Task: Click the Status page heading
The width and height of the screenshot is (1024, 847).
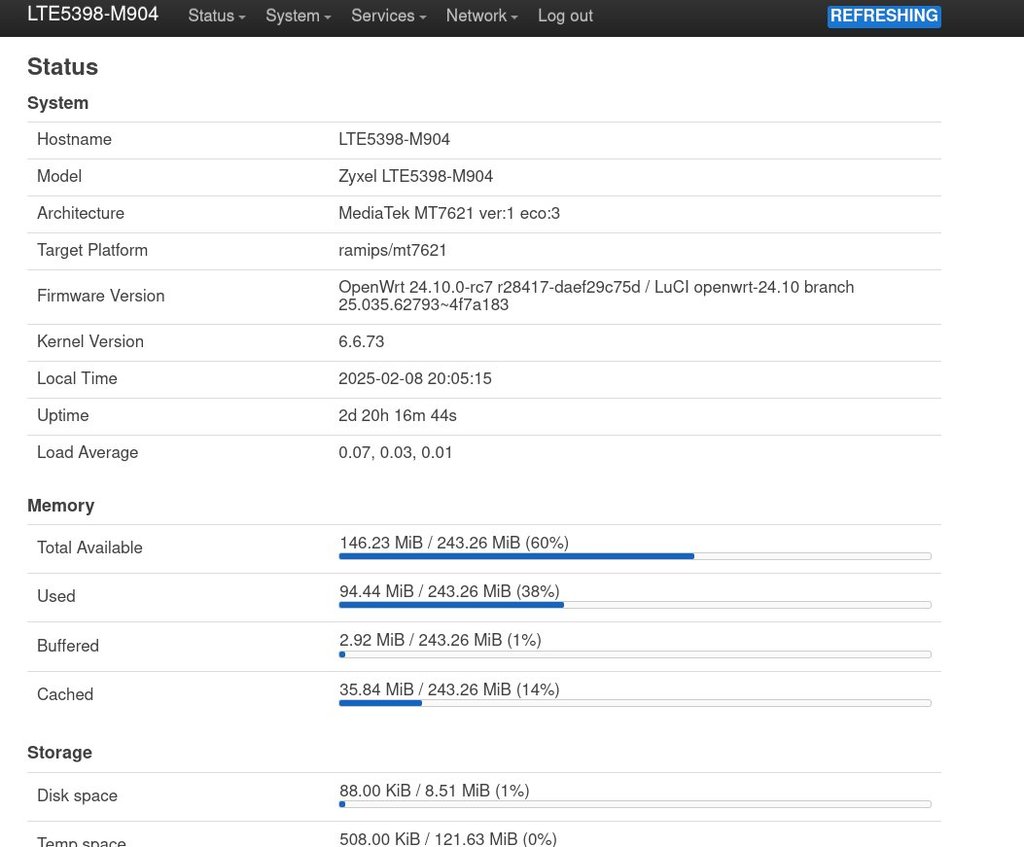Action: [63, 67]
